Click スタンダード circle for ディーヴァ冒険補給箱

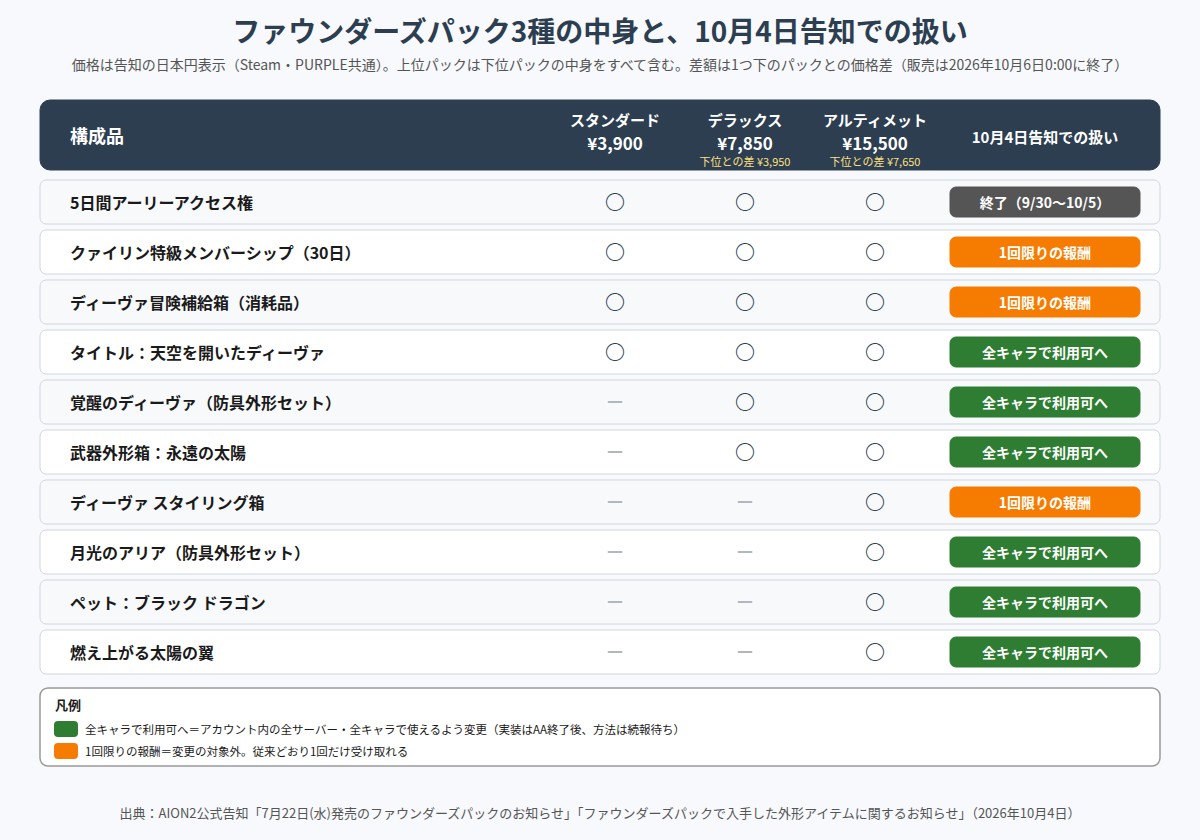pyautogui.click(x=615, y=302)
